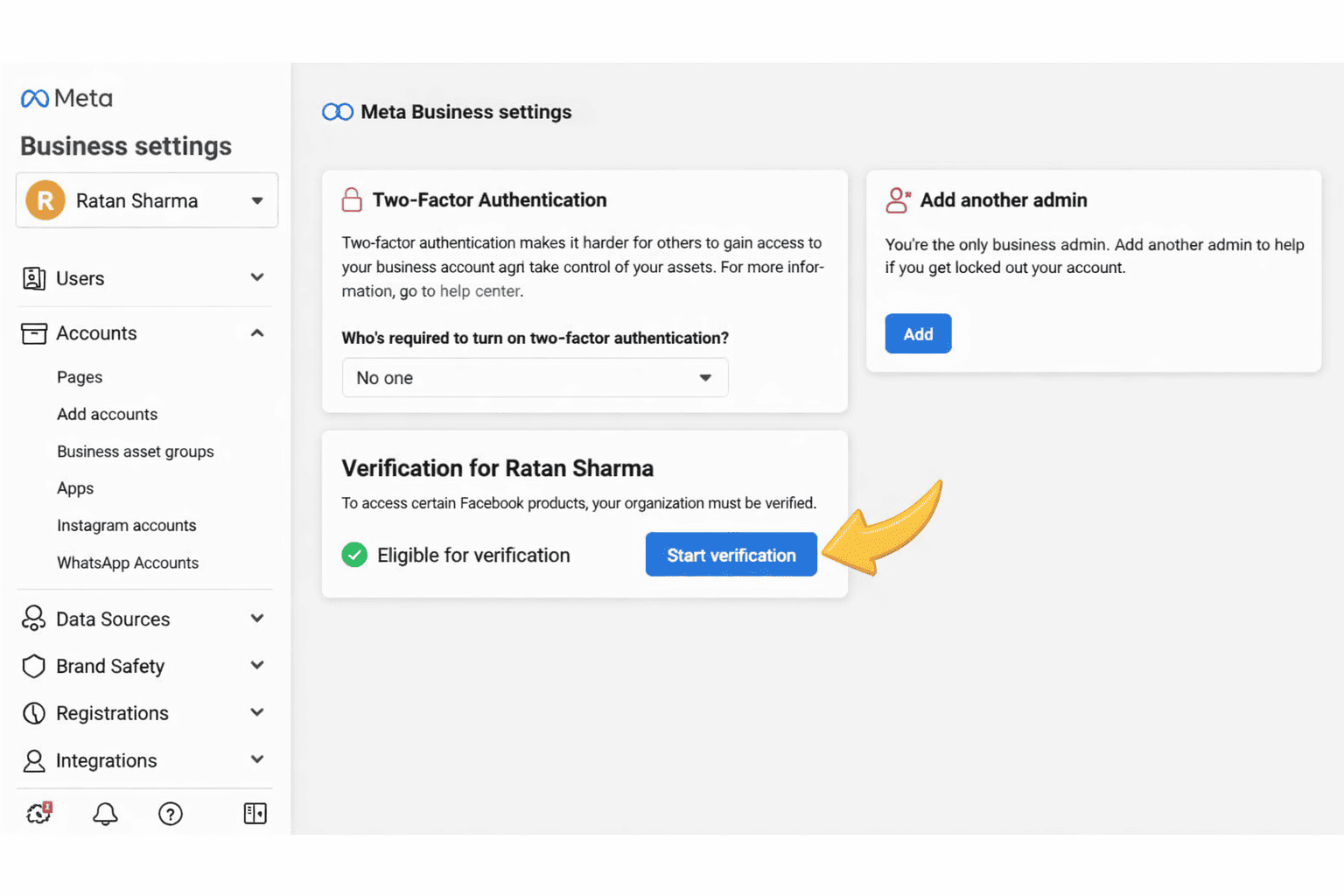Click the Registrations clock icon
The image size is (1344, 896).
point(33,713)
